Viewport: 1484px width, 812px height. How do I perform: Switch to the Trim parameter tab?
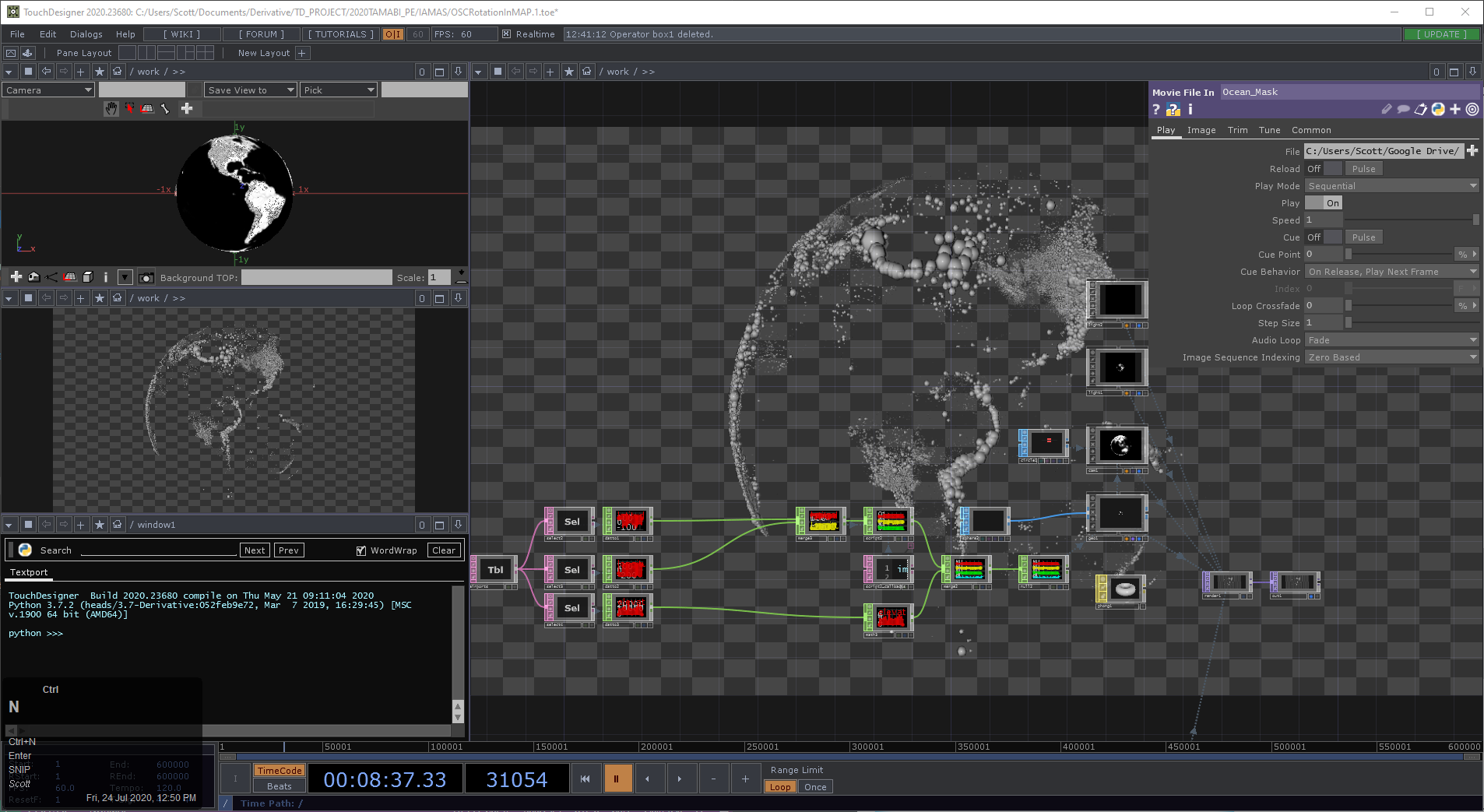pos(1237,130)
